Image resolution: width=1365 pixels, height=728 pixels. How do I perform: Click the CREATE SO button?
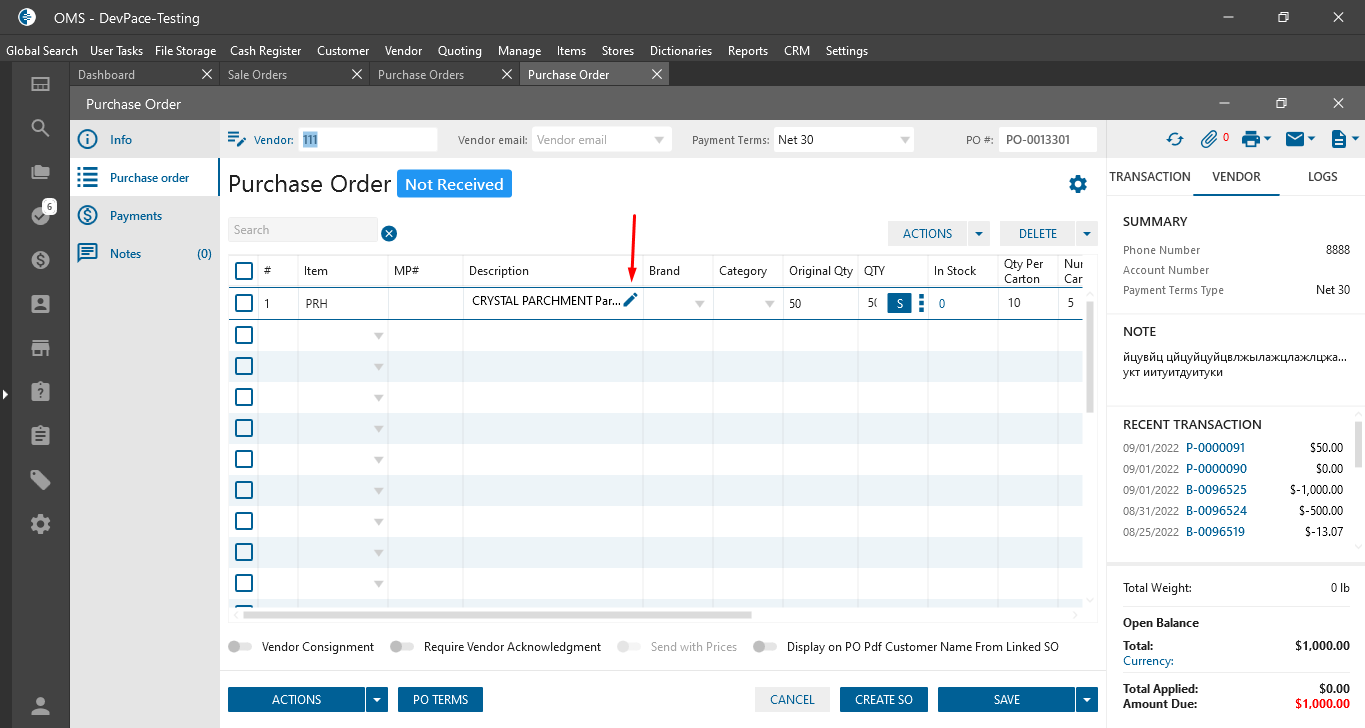click(883, 700)
